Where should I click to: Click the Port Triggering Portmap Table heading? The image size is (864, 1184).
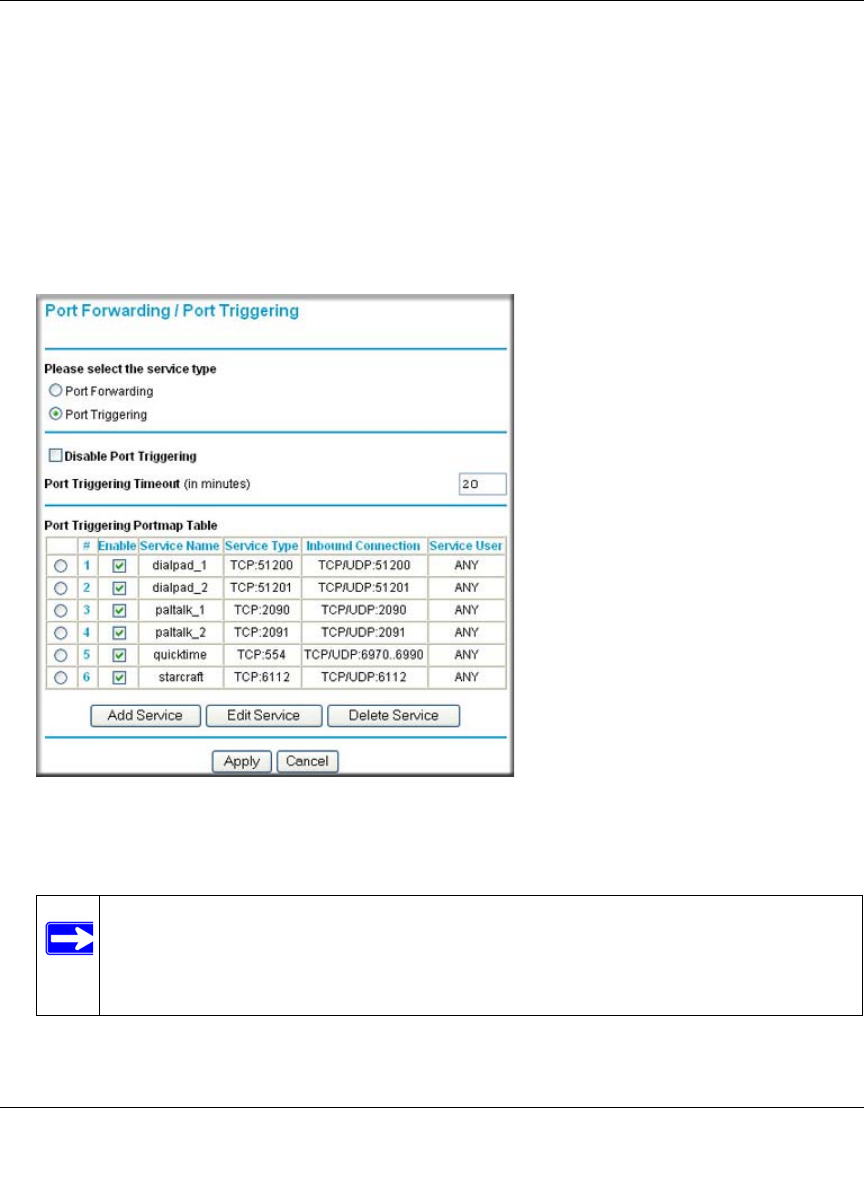tap(131, 525)
